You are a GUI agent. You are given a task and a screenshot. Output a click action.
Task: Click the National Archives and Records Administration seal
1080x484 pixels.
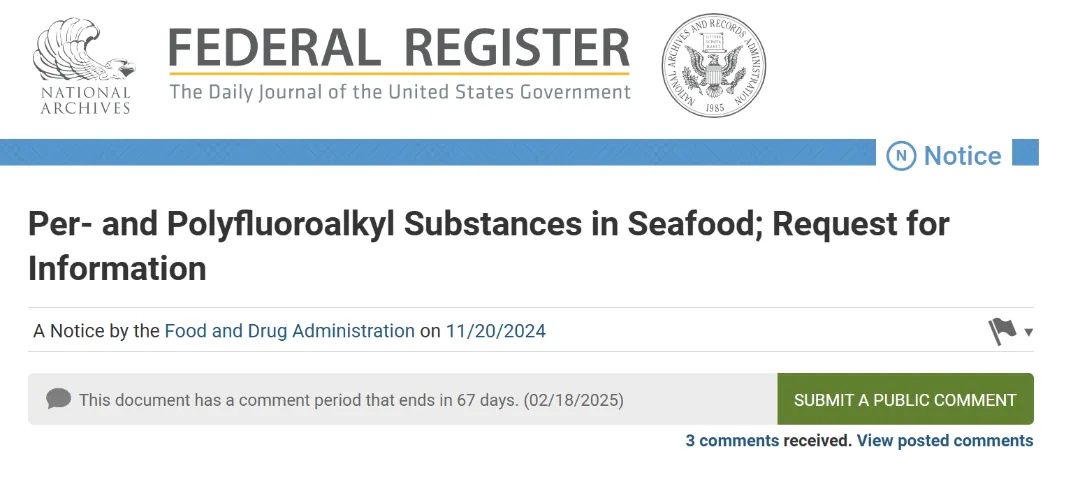point(713,65)
